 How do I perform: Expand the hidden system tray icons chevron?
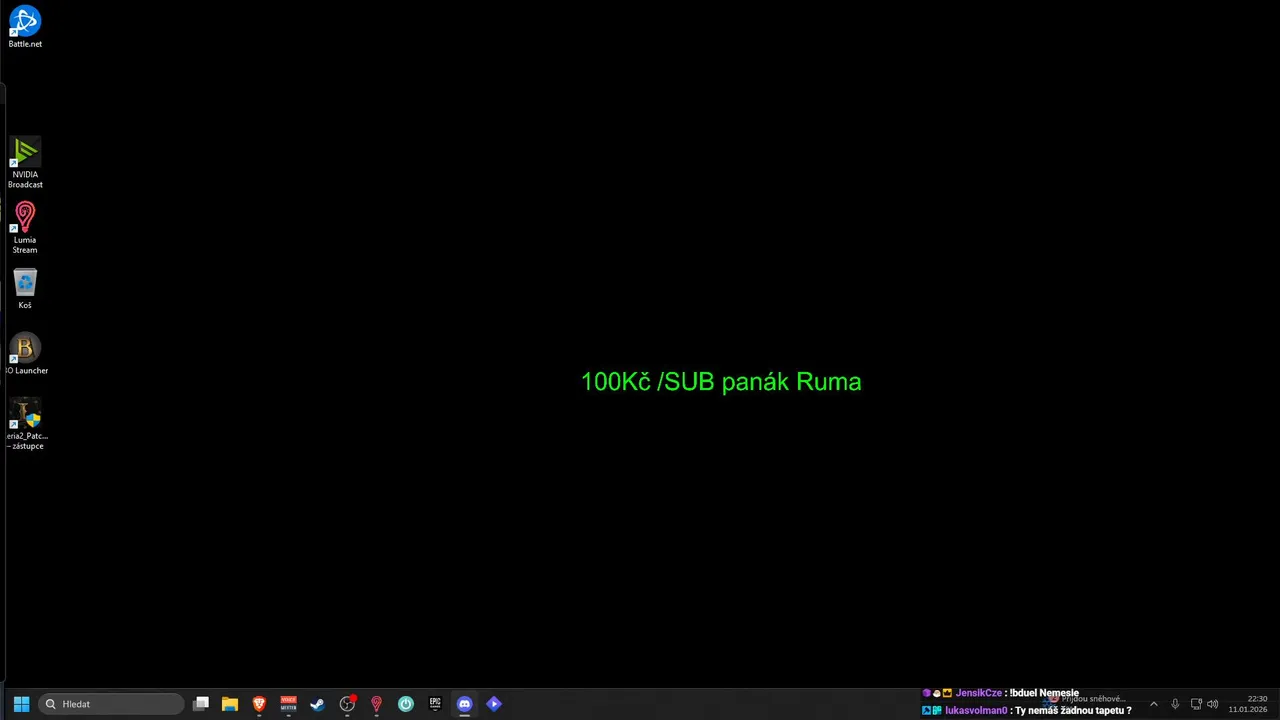pyautogui.click(x=1153, y=704)
